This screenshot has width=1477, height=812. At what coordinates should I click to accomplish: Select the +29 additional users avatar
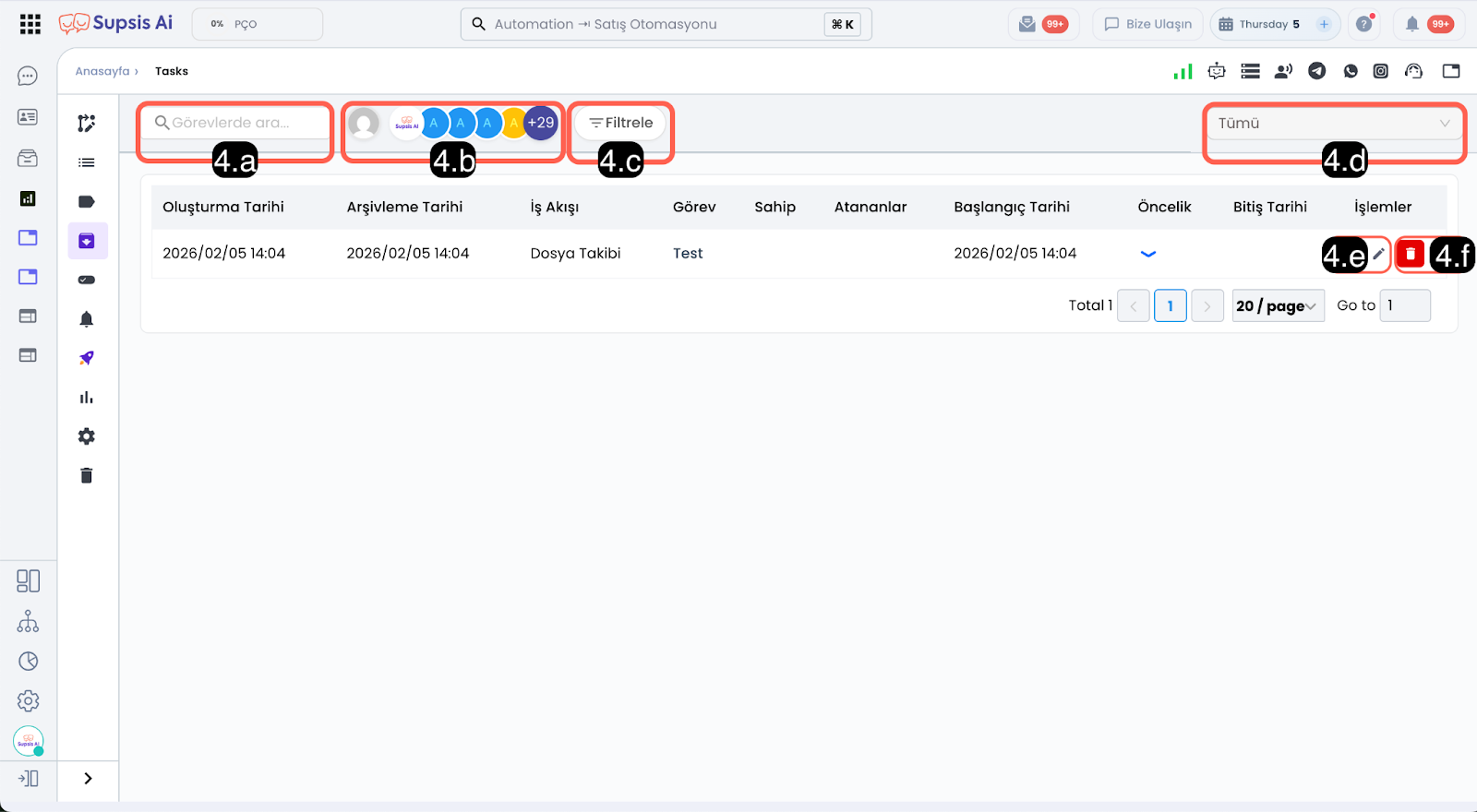[541, 123]
